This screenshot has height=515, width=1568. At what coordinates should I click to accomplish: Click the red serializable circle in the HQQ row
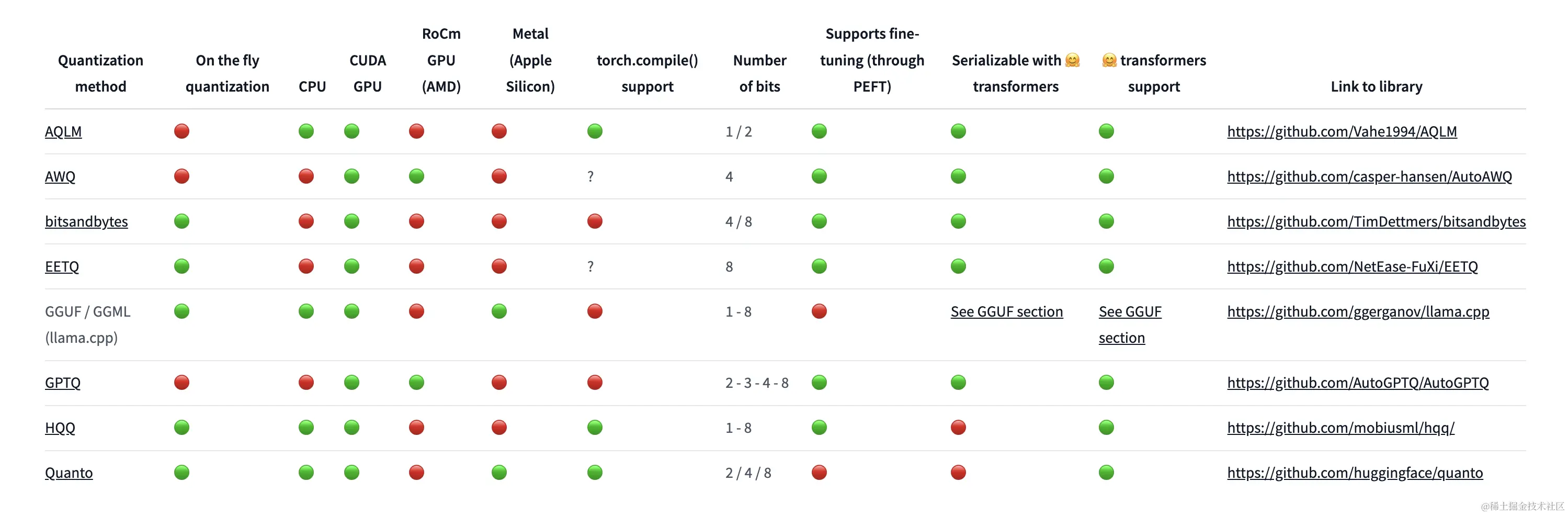[958, 427]
